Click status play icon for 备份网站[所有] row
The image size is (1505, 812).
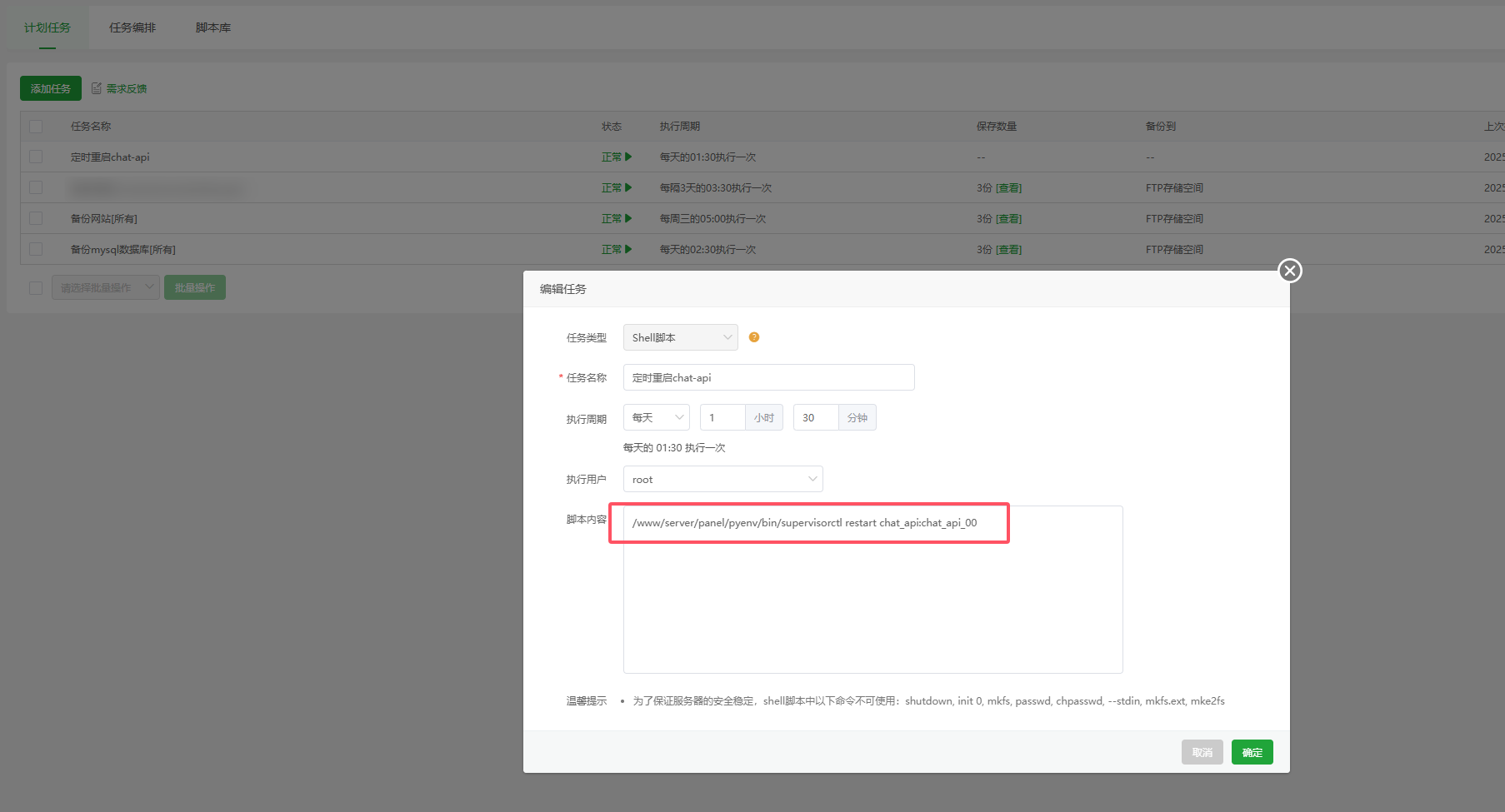628,218
